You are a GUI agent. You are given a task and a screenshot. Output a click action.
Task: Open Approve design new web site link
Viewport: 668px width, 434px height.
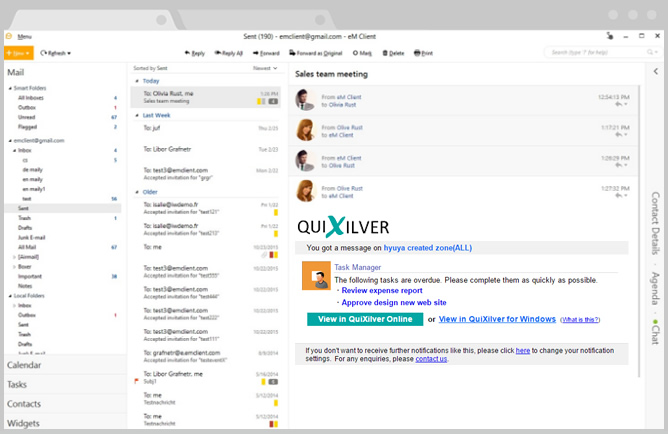394,302
